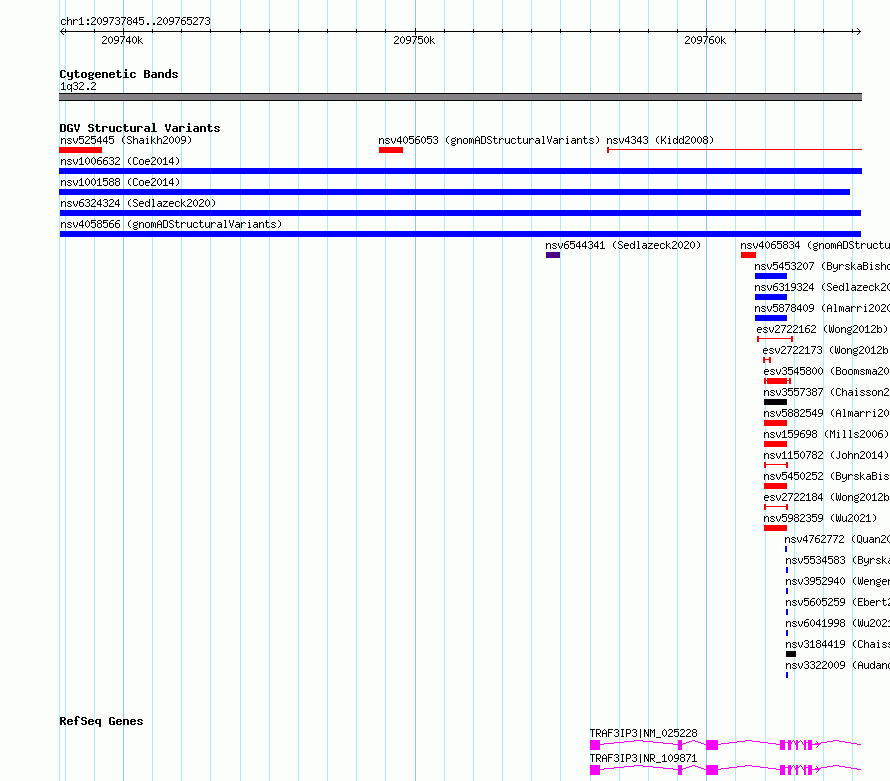Click the 209760k ruler mark

click(705, 40)
